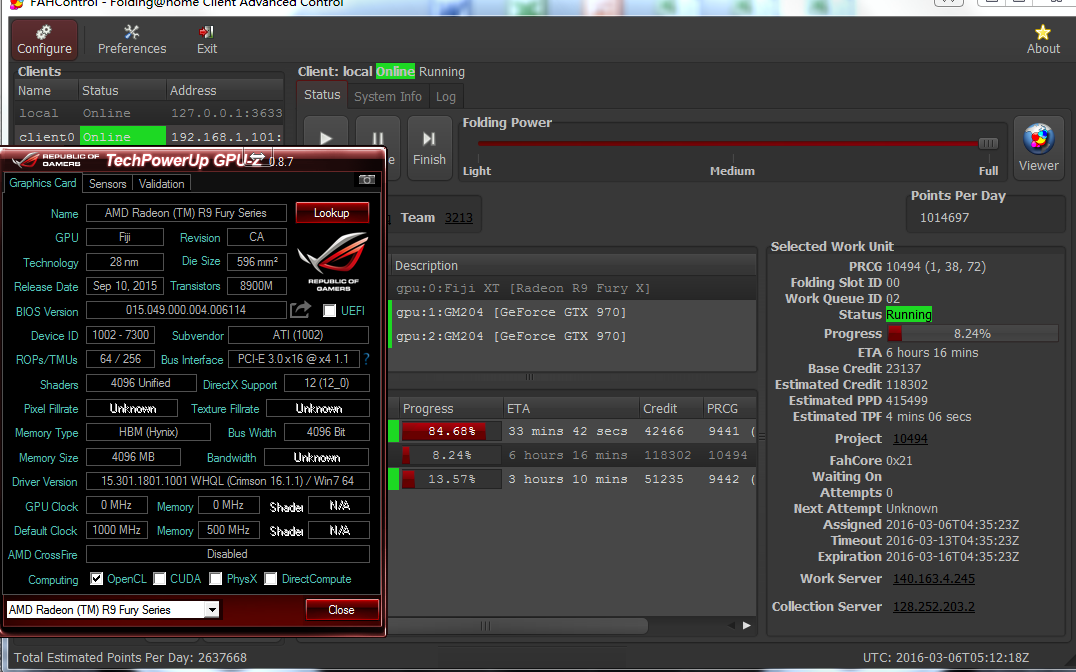
Task: Toggle the CUDA checkbox
Action: 160,579
